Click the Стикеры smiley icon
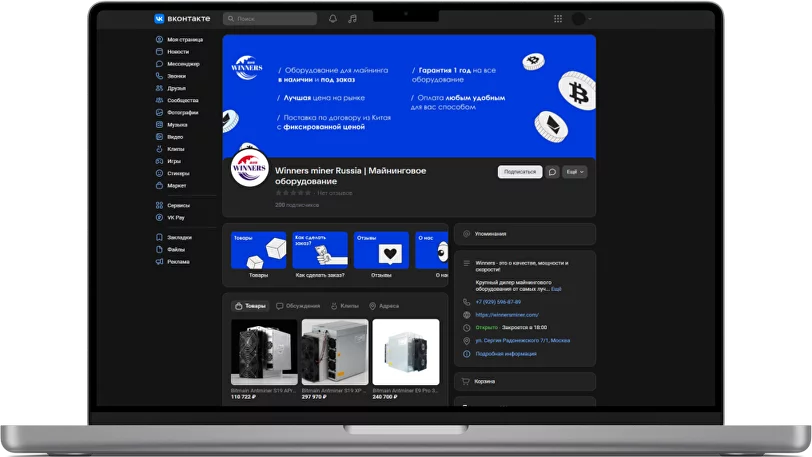 click(x=159, y=174)
